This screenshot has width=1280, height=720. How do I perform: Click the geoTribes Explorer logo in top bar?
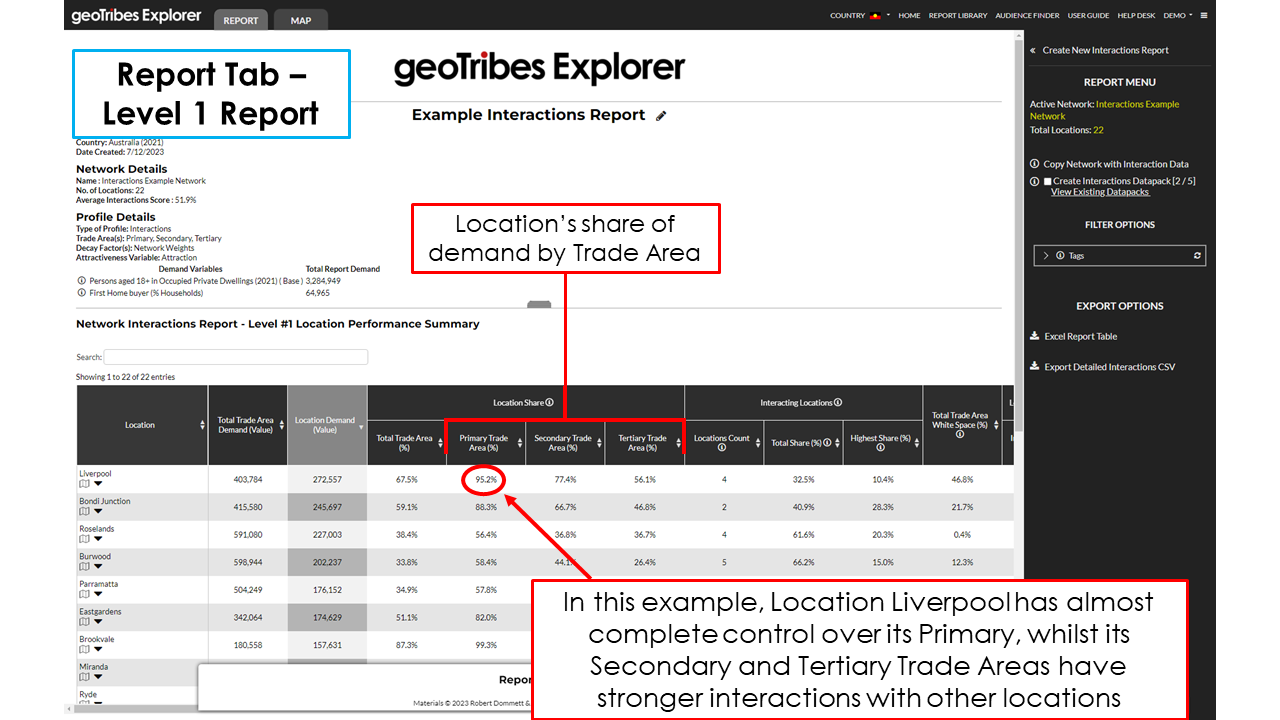[136, 16]
